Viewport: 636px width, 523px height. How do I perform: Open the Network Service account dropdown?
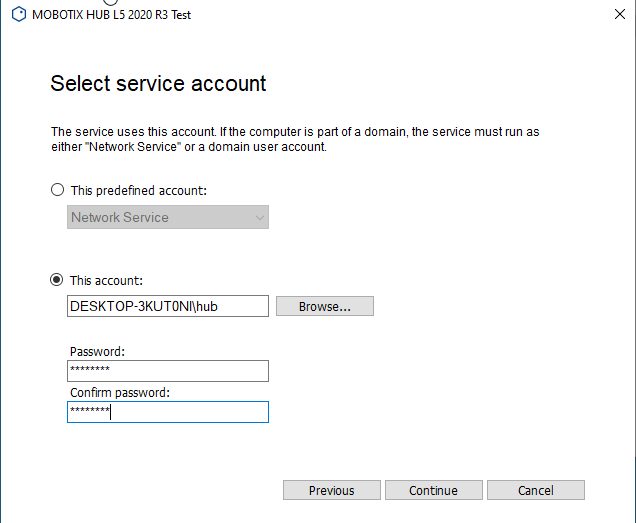(167, 217)
